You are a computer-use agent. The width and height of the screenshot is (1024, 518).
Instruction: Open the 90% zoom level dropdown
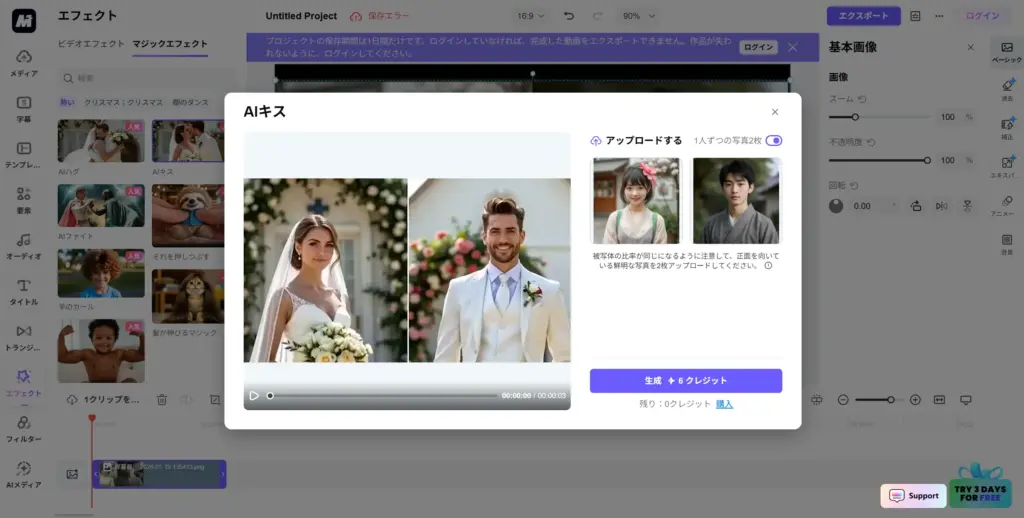639,16
